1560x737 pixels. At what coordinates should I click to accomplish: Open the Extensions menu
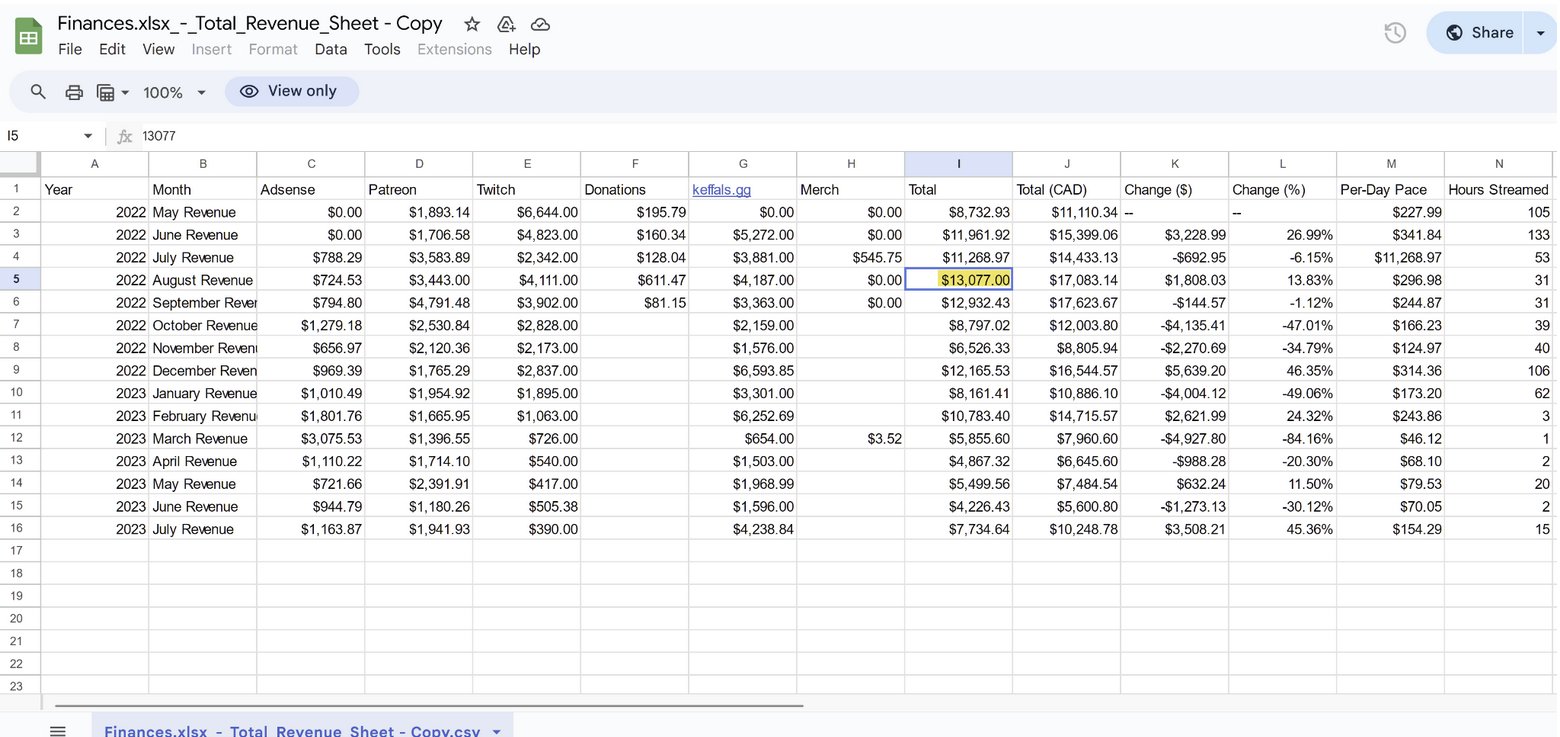click(454, 49)
